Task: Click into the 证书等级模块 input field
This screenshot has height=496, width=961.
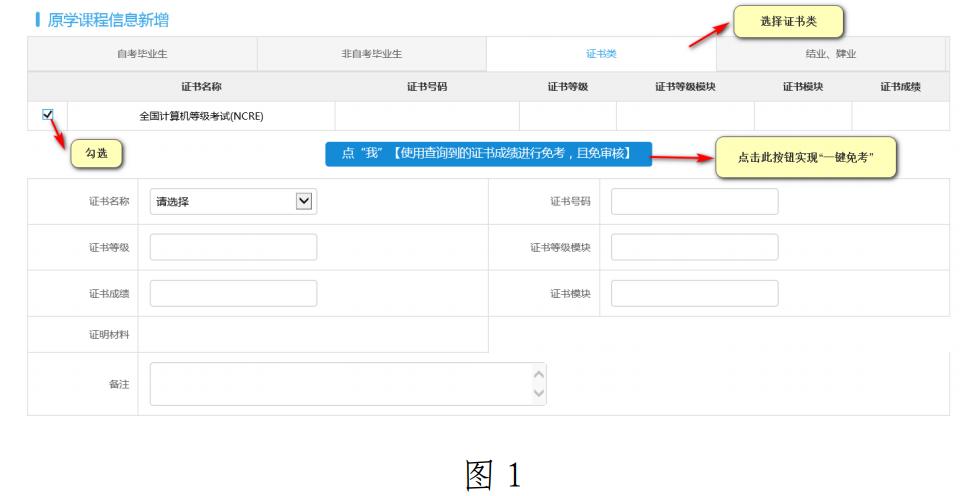Action: click(x=694, y=247)
